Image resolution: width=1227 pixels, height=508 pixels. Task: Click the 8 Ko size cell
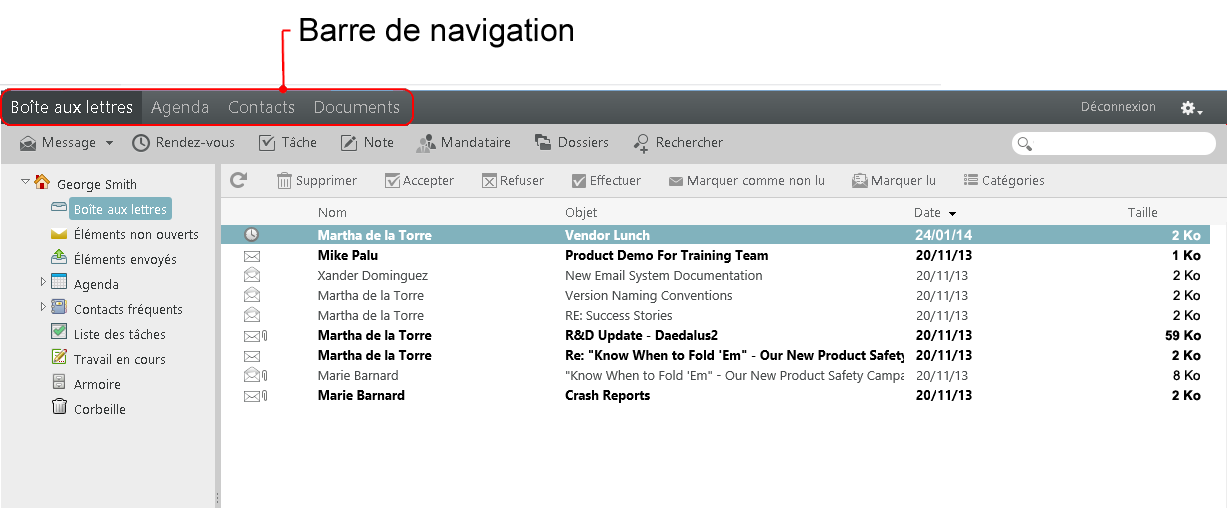pyautogui.click(x=1187, y=375)
